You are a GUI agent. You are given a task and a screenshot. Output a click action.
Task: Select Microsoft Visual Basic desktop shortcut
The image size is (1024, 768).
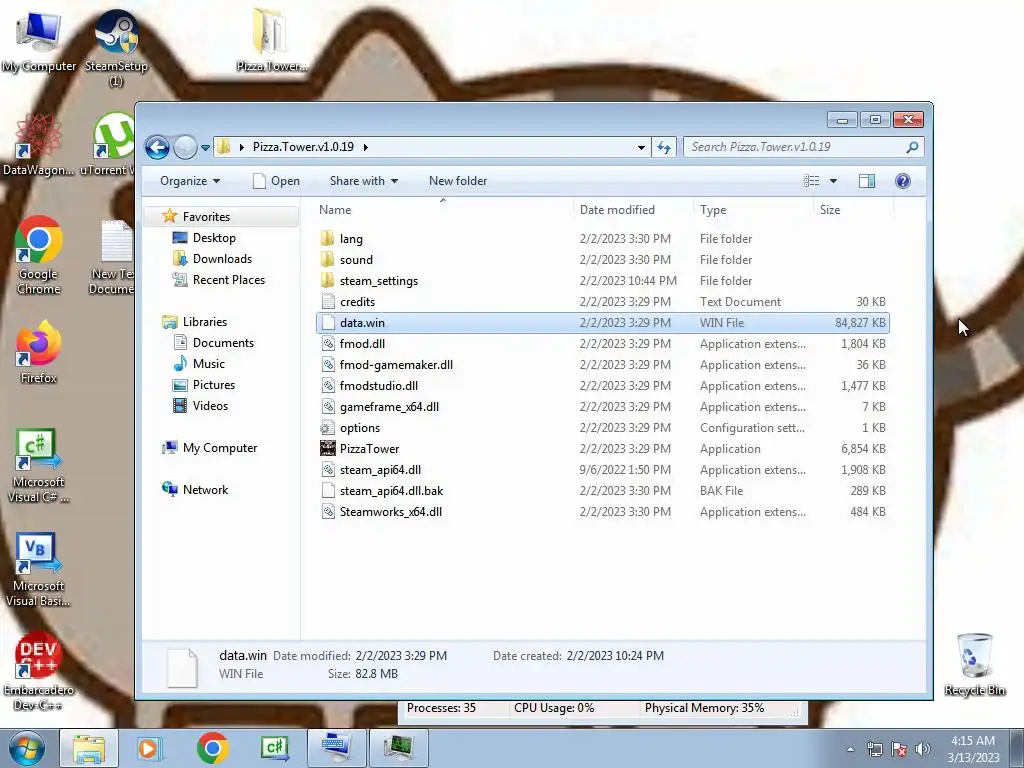tap(38, 570)
